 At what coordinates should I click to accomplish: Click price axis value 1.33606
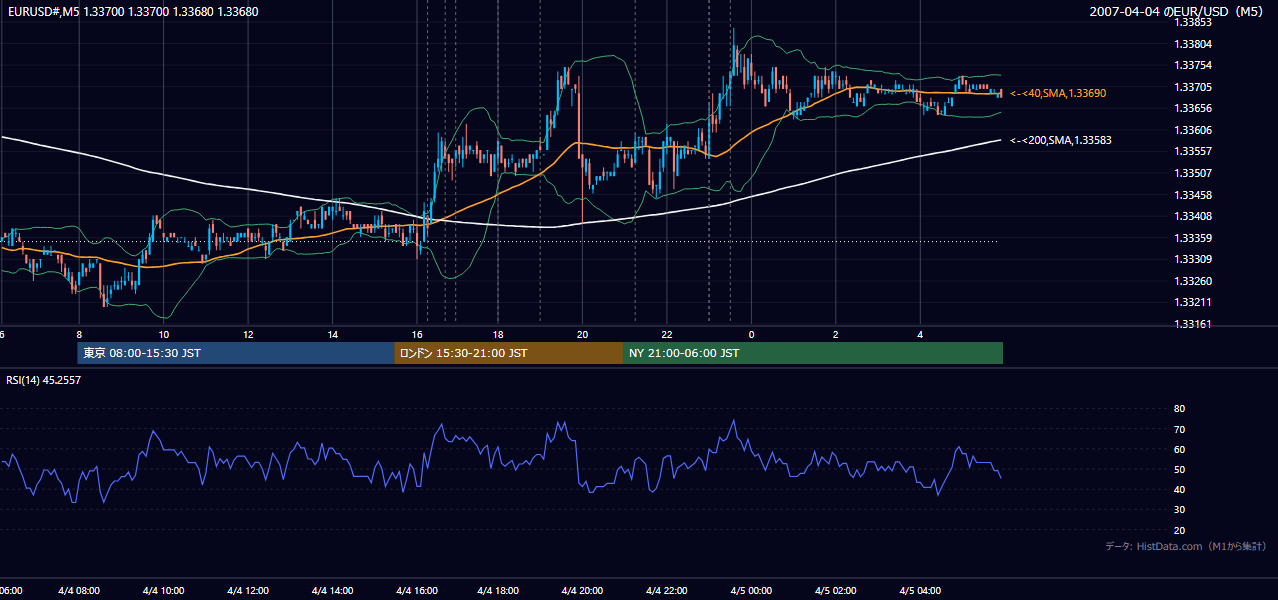[x=1193, y=130]
